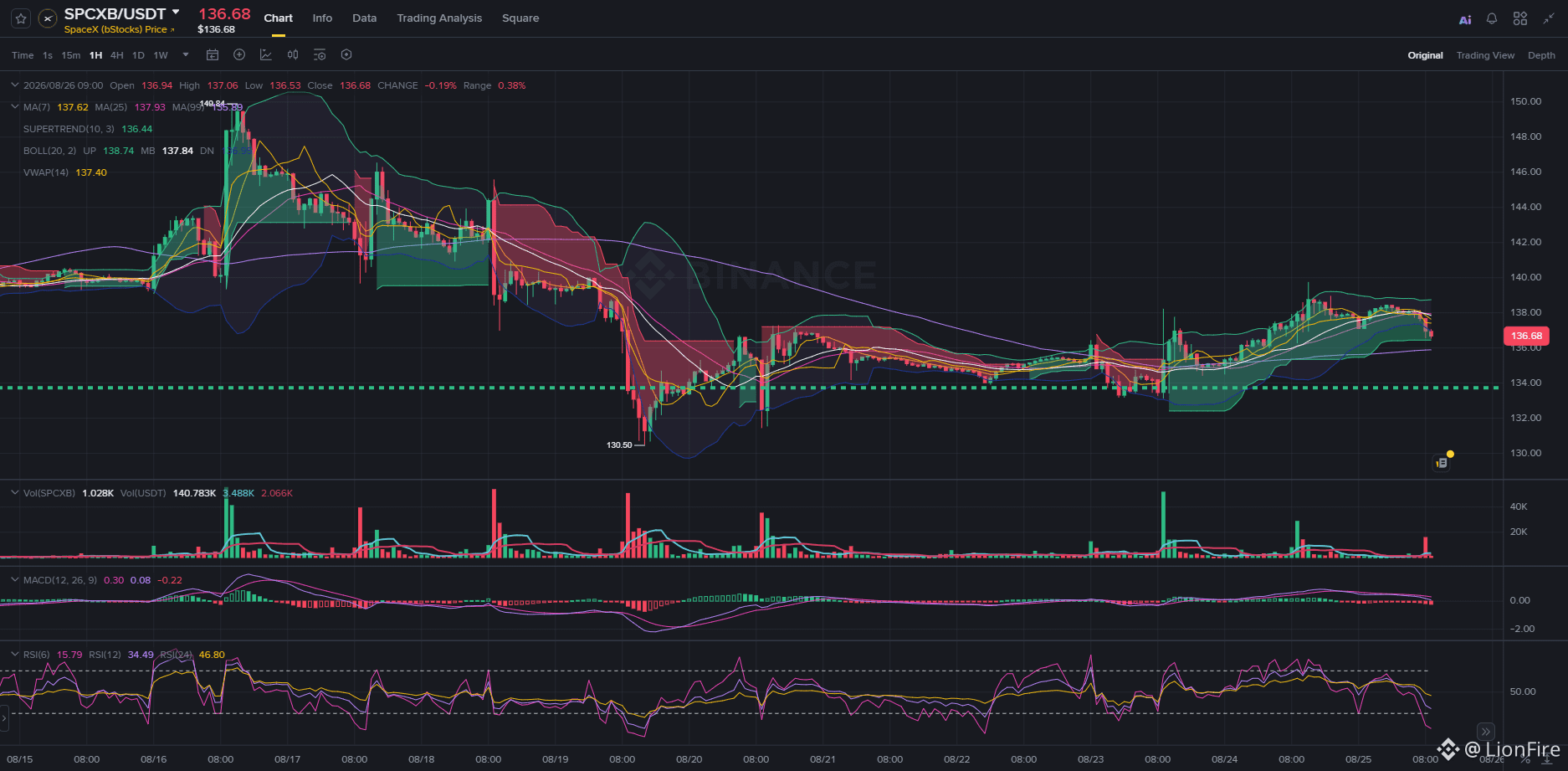The image size is (1568, 771).
Task: Select the 15m interval
Action: pos(71,55)
